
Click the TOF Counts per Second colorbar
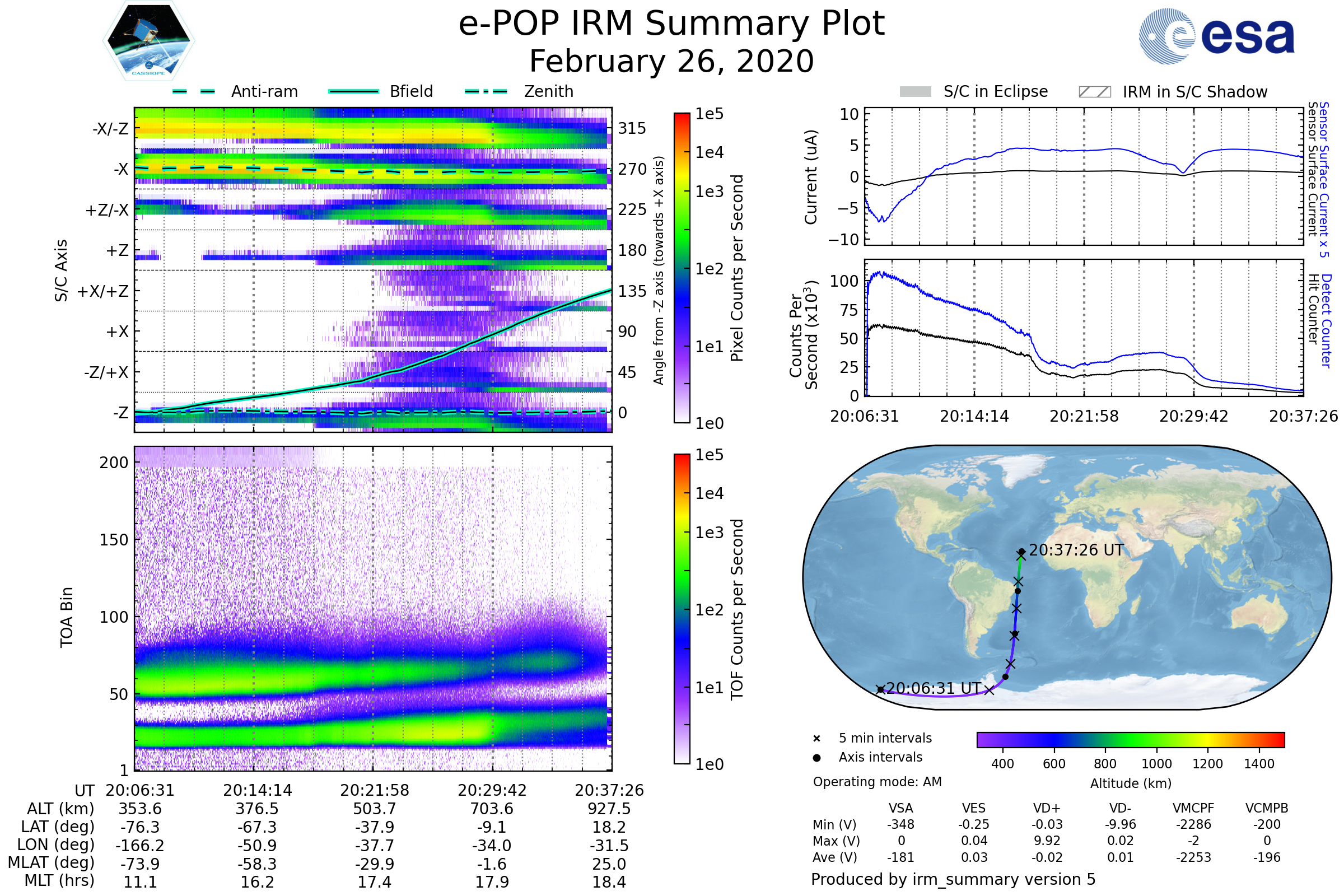(682, 609)
